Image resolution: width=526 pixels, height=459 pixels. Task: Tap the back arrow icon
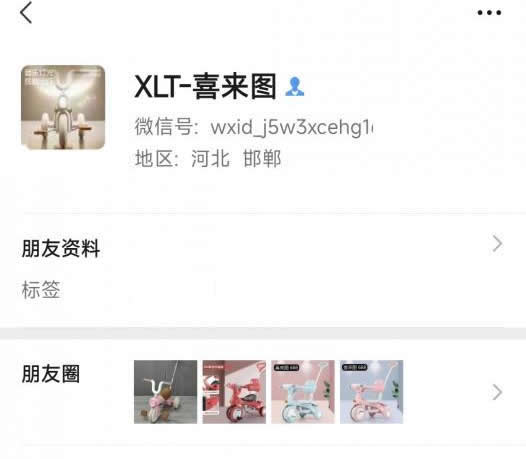26,12
